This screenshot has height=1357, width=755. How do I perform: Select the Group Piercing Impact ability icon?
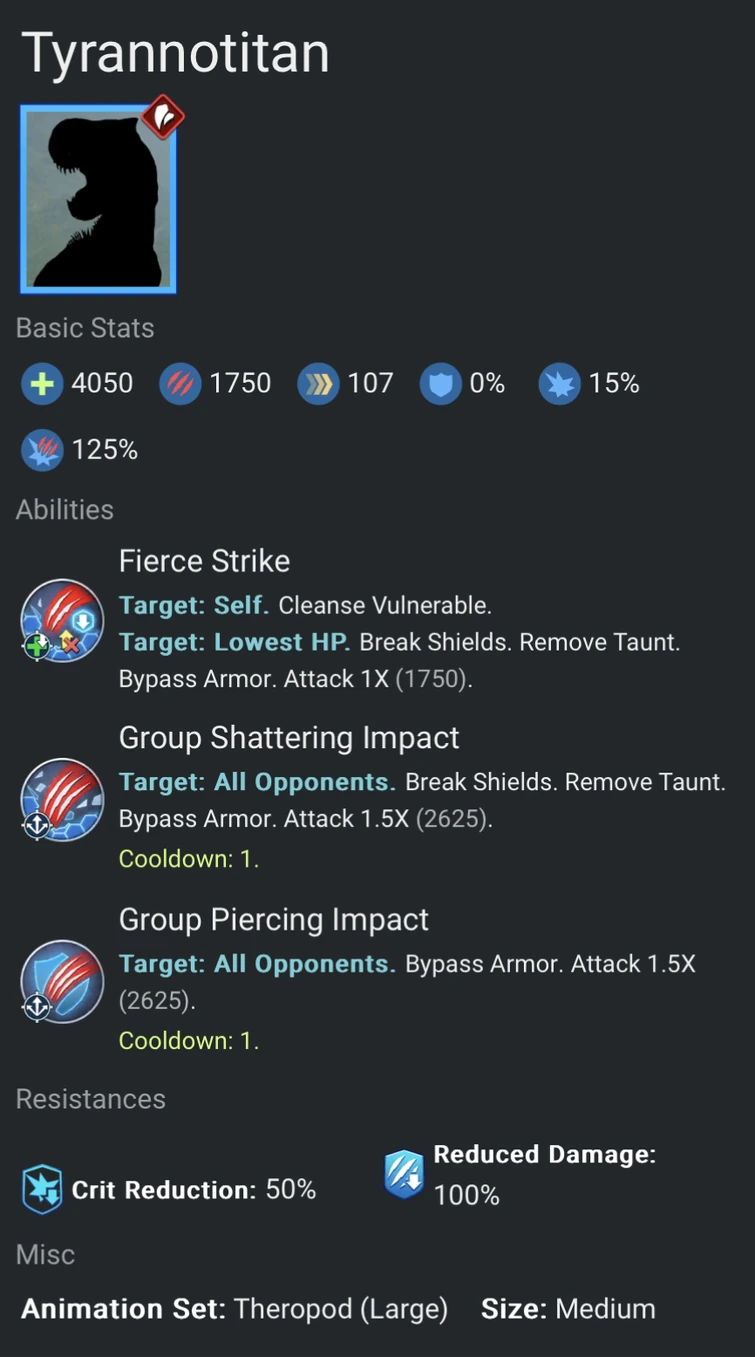62,981
